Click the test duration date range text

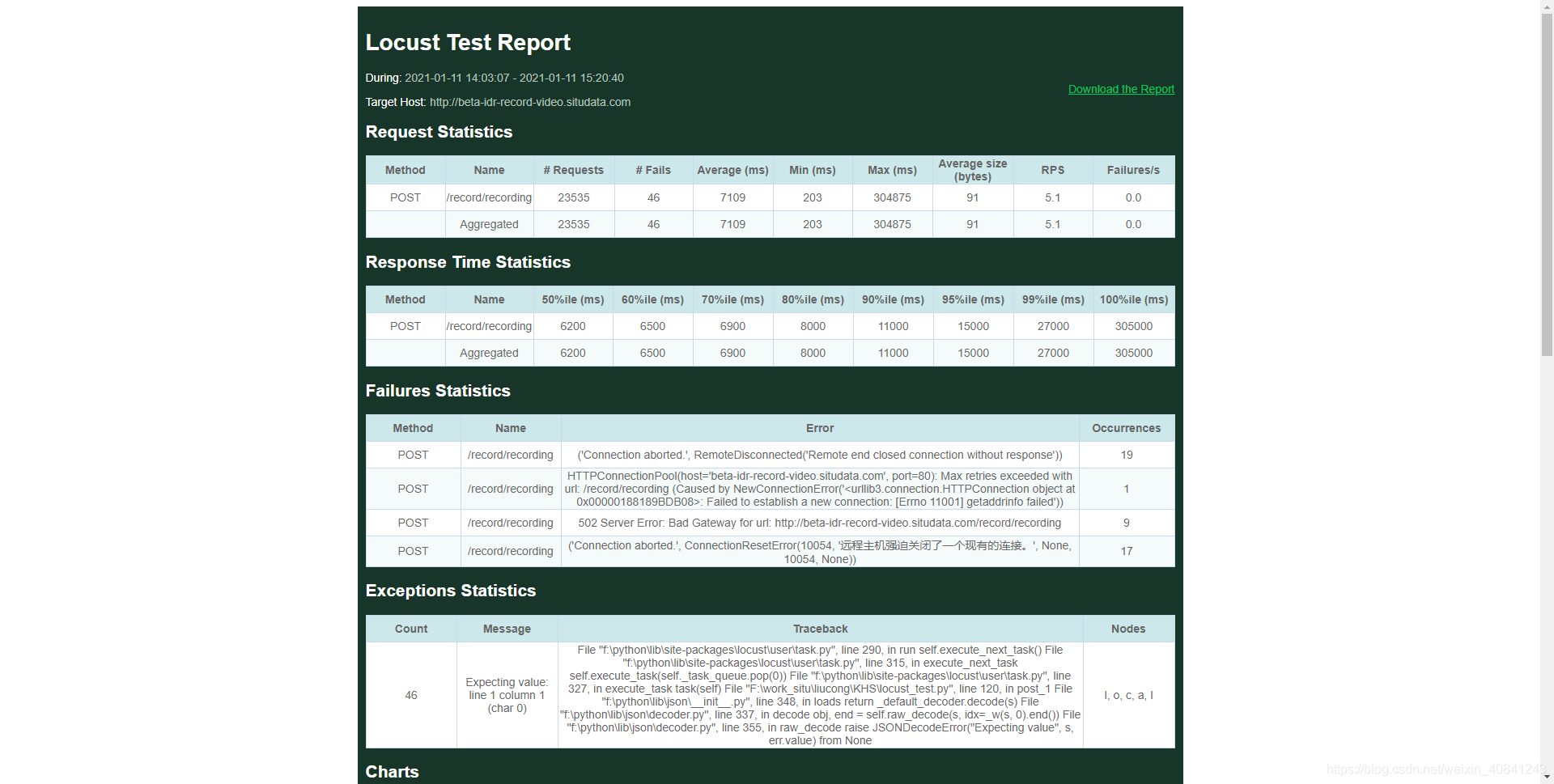[x=514, y=78]
